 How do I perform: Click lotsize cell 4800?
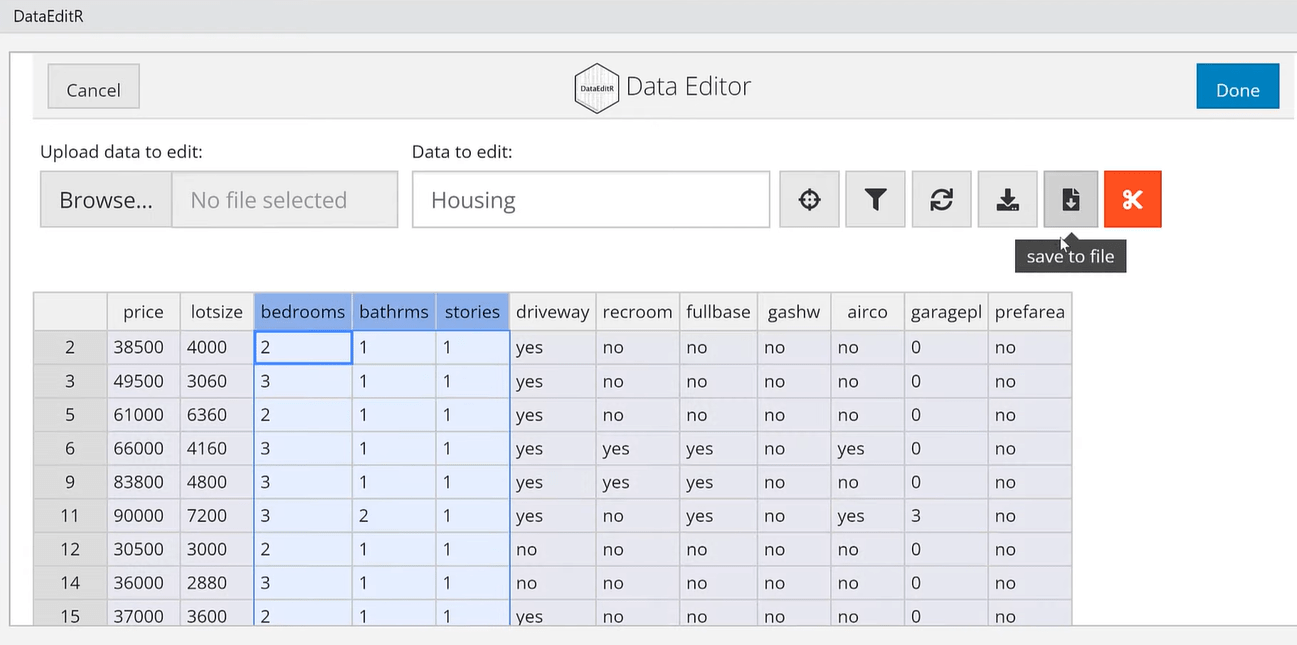[x=217, y=482]
